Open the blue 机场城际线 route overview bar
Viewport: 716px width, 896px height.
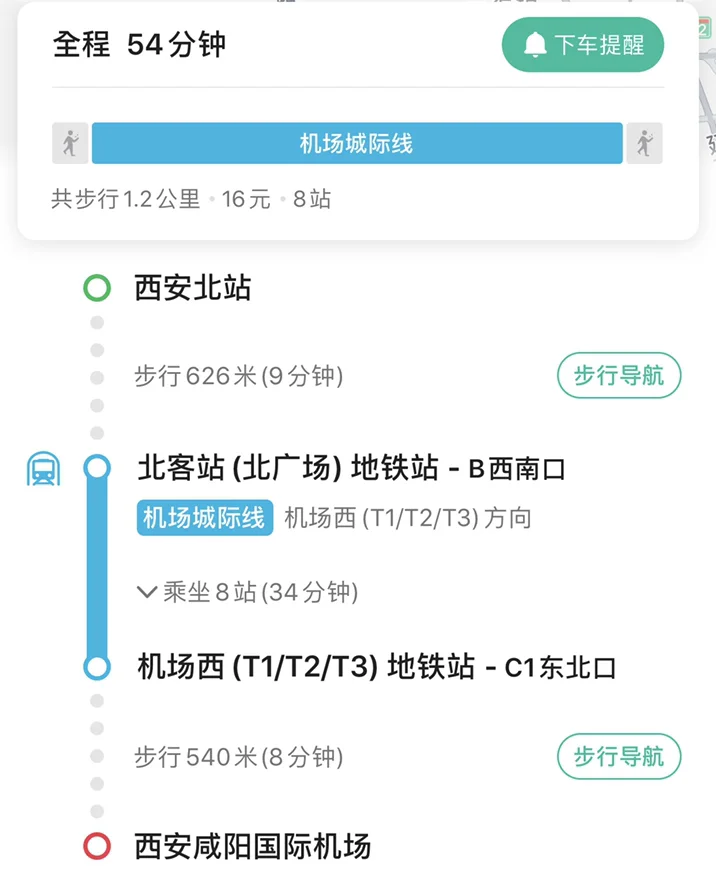356,143
